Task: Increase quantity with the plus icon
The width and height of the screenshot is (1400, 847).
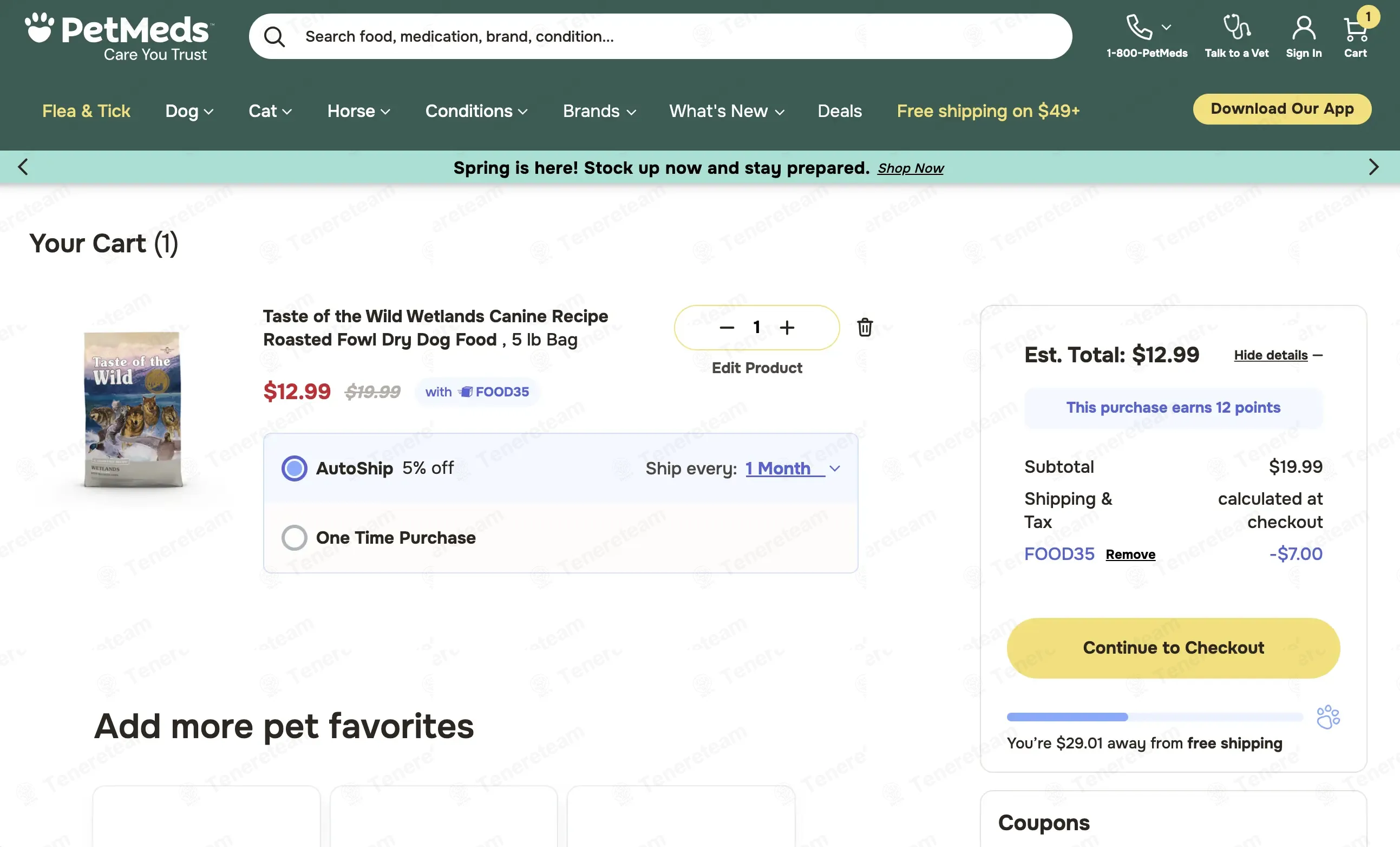Action: [x=787, y=327]
